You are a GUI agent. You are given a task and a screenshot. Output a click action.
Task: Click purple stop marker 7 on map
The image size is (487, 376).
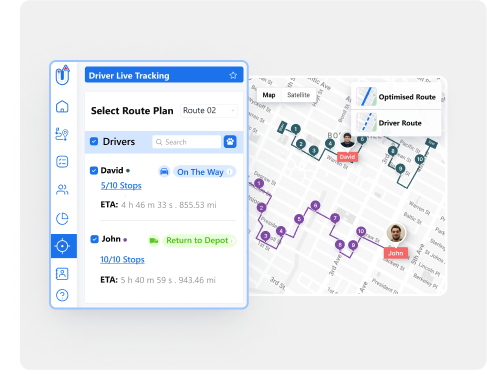(335, 218)
